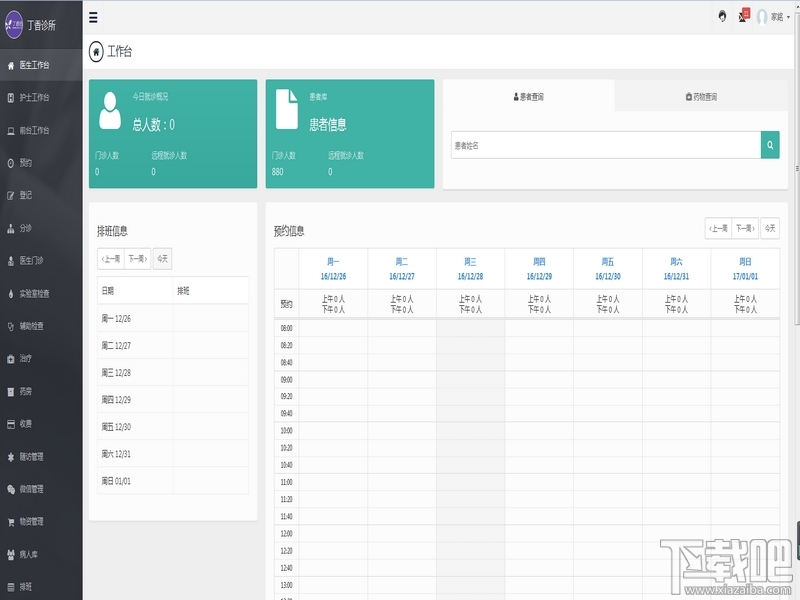Click the 治疗 medkit icon
This screenshot has height=600, width=800.
click(x=11, y=359)
